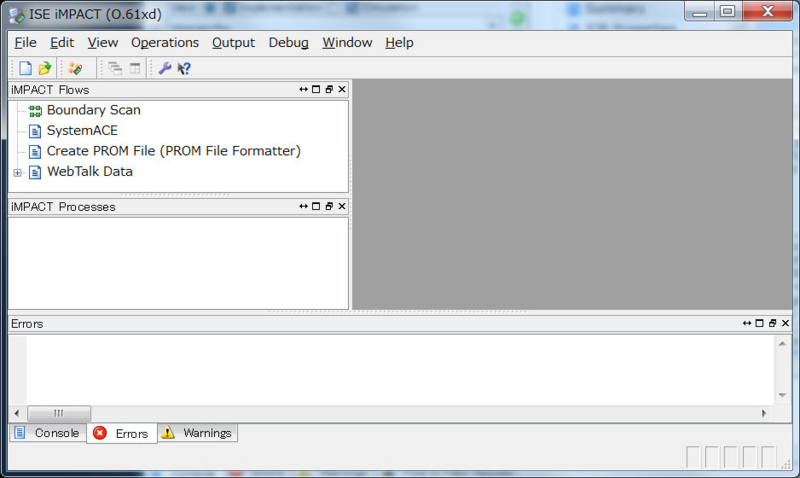This screenshot has height=478, width=800.
Task: Click the ISE iMPACT title bar icon
Action: tap(16, 15)
